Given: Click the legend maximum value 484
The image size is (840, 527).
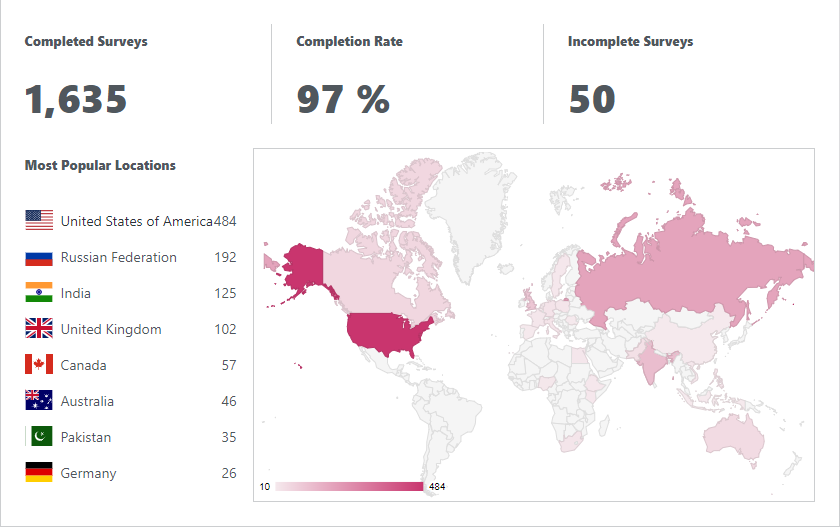Looking at the screenshot, I should tap(437, 487).
